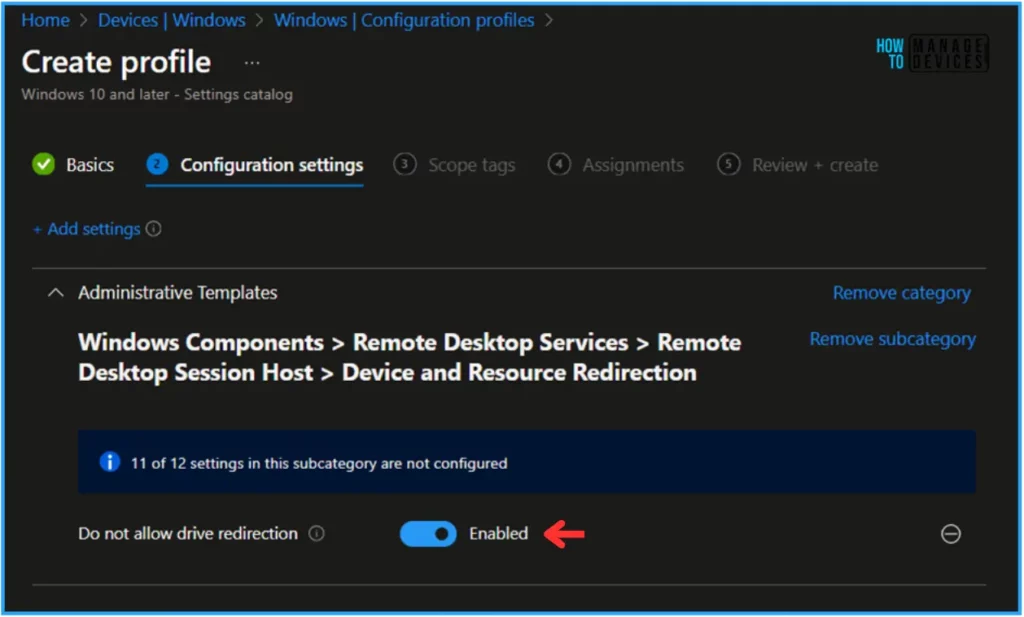Go to Devices | Windows breadcrumb
The width and height of the screenshot is (1024, 617).
[x=172, y=20]
